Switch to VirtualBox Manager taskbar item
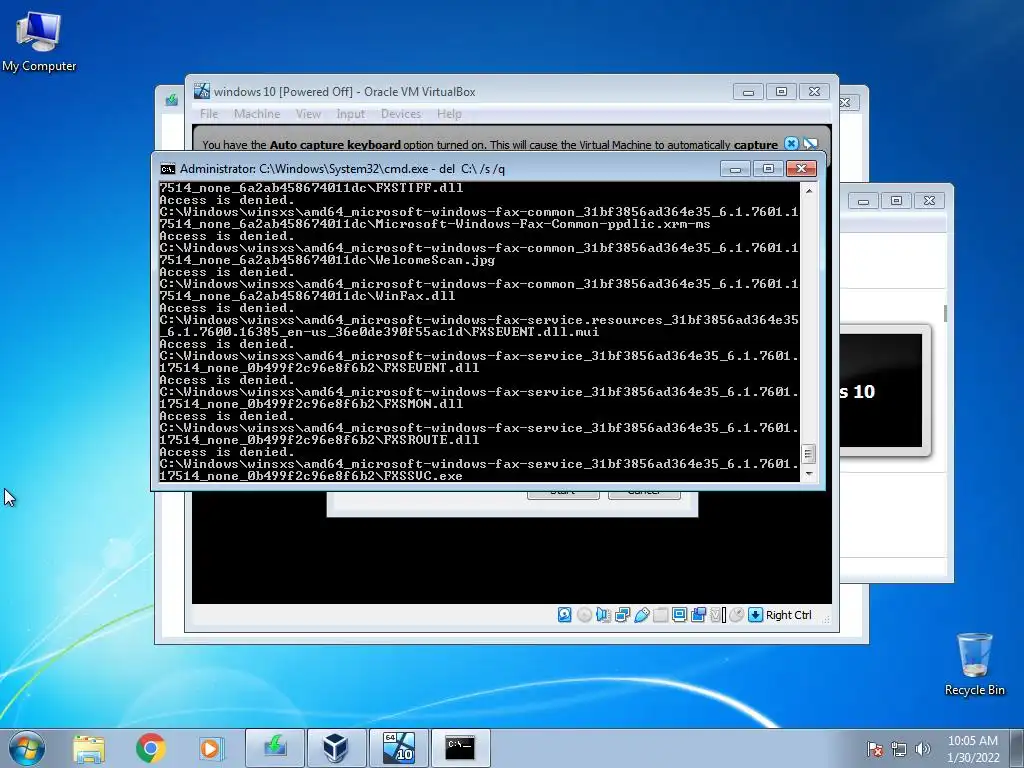Image resolution: width=1024 pixels, height=768 pixels. [336, 748]
